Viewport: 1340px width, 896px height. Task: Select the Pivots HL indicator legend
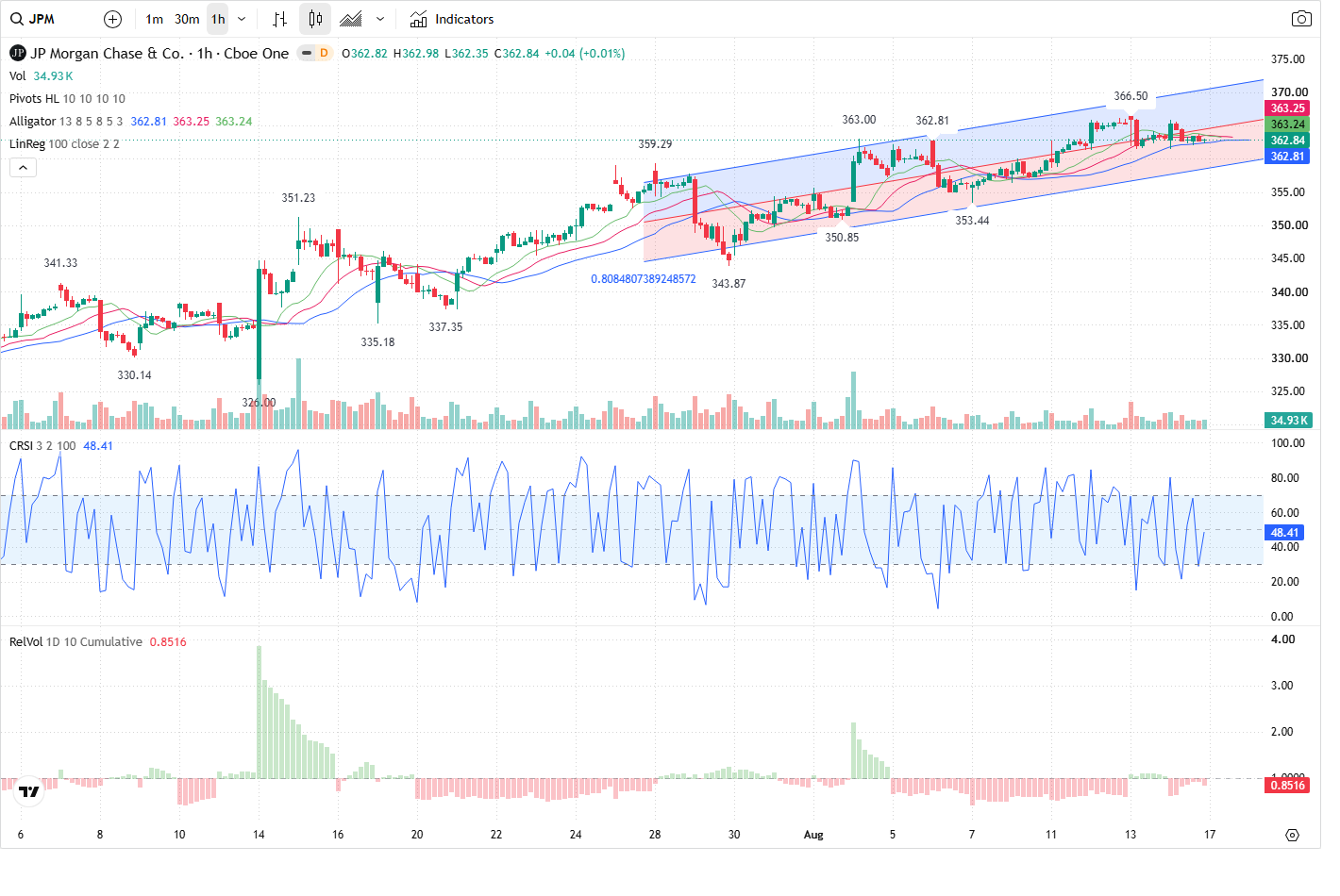pos(67,99)
